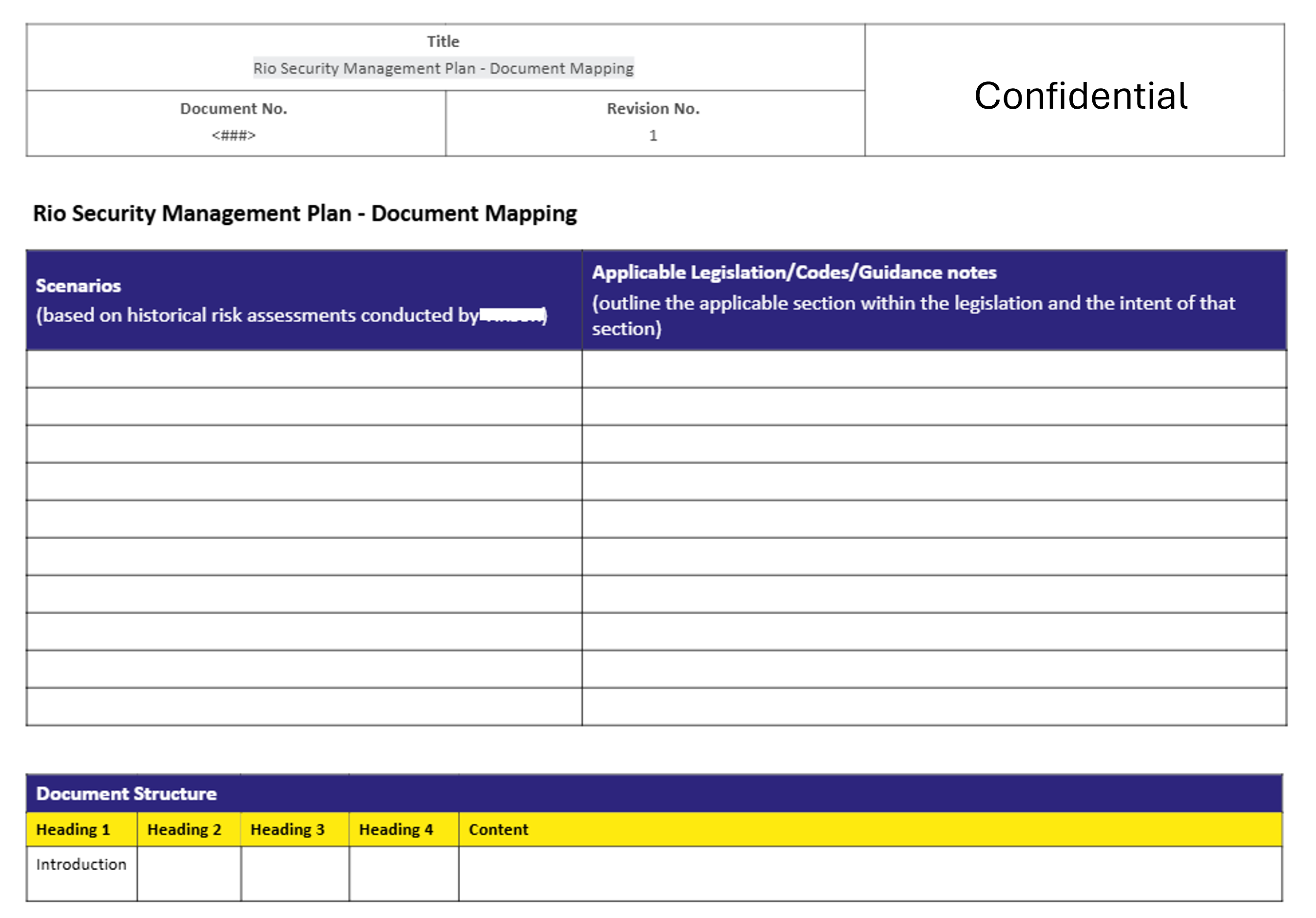Click the empty Content cell beside Introduction
Screen dimensions: 1316x918
(870, 873)
